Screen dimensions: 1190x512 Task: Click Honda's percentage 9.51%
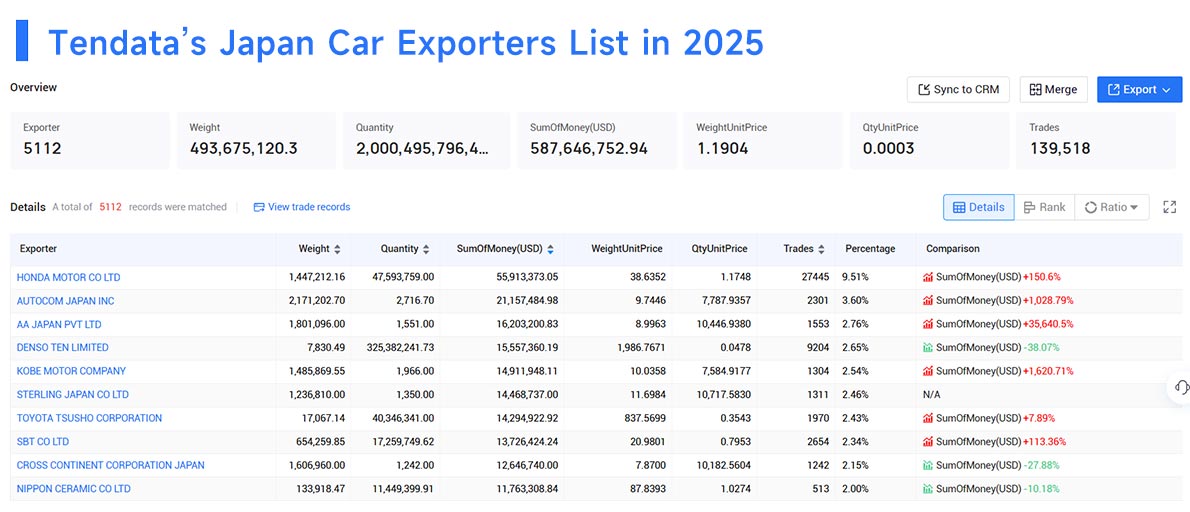[855, 277]
